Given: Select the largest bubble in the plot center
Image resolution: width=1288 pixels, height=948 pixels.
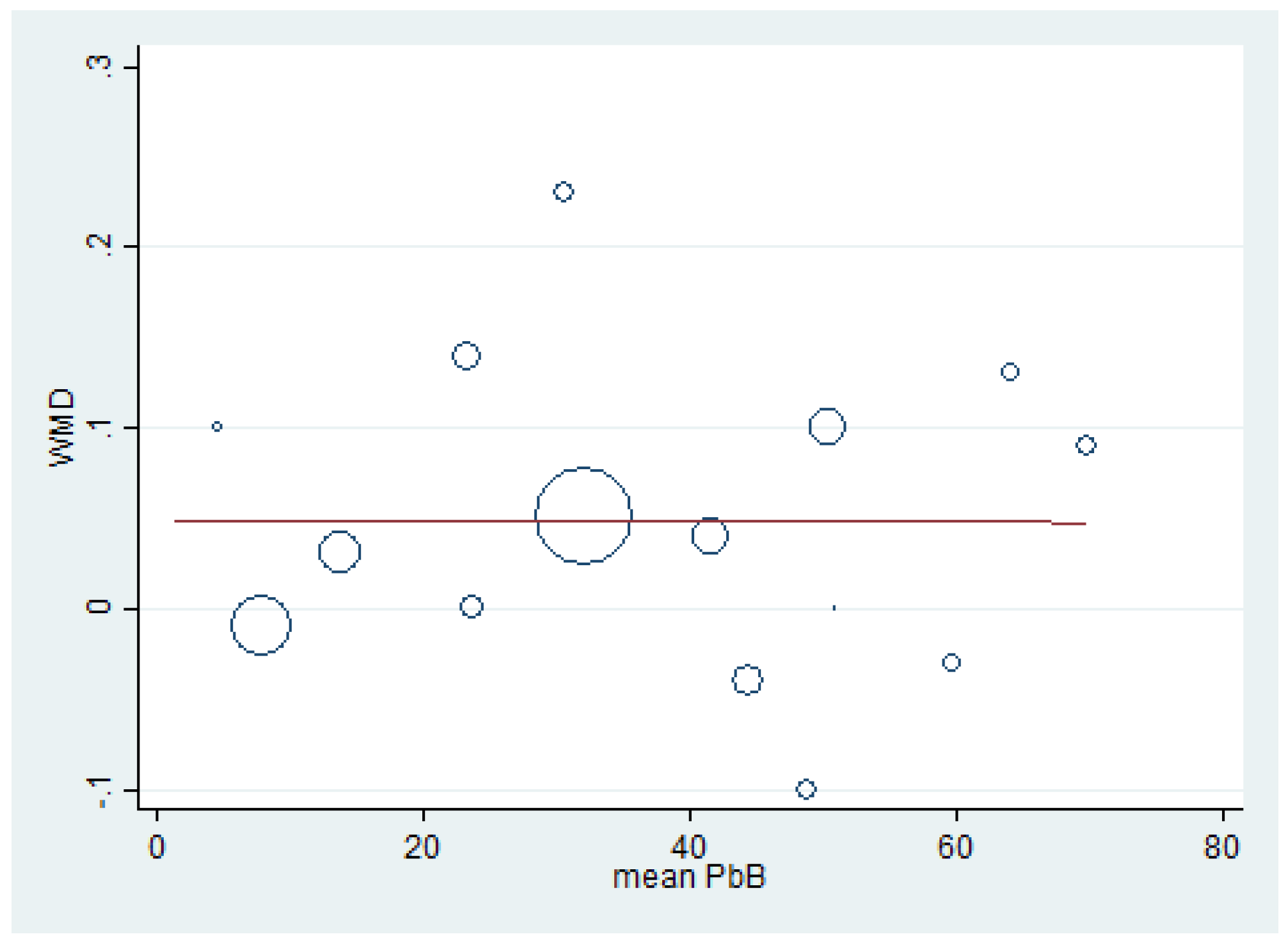Looking at the screenshot, I should (583, 516).
